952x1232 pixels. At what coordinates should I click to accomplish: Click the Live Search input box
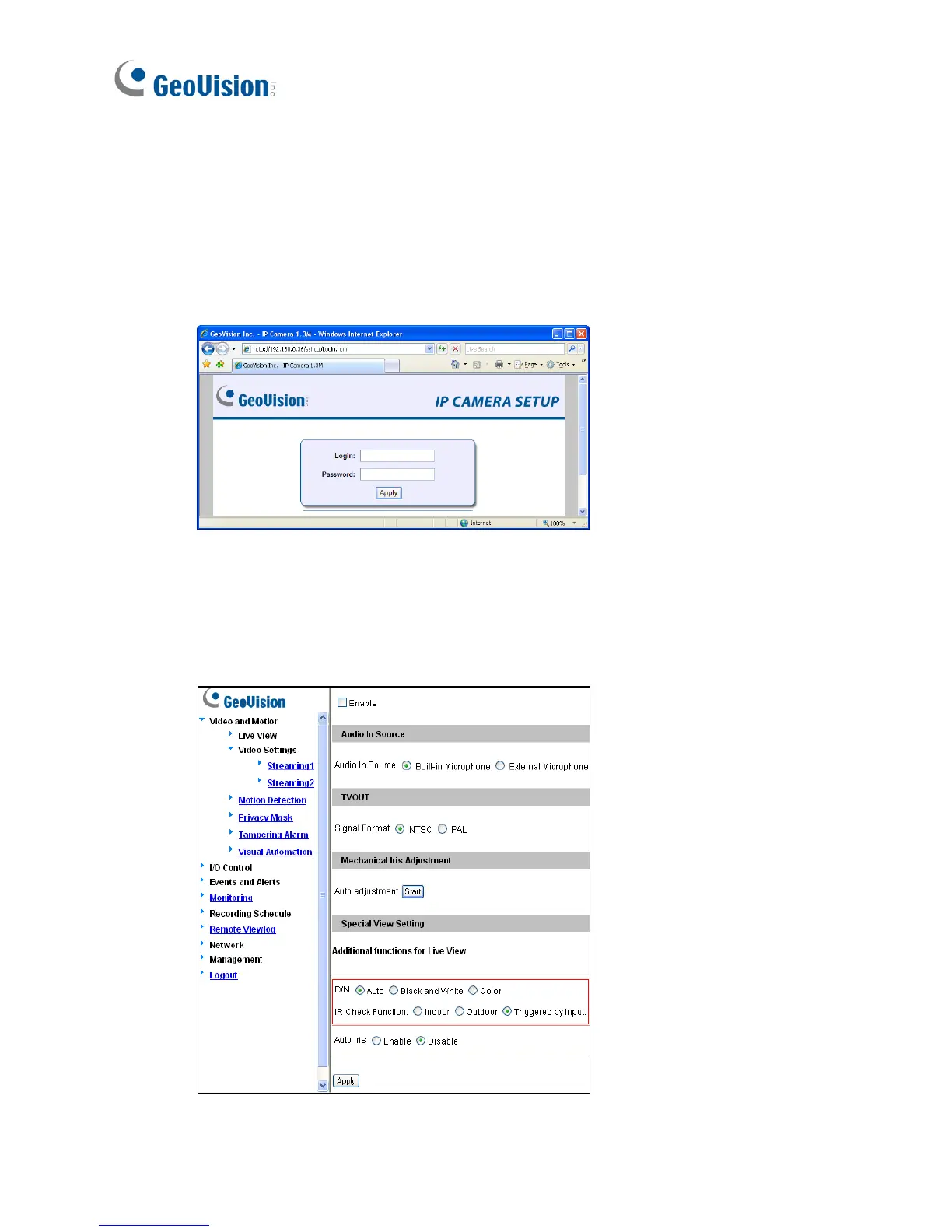click(x=514, y=349)
